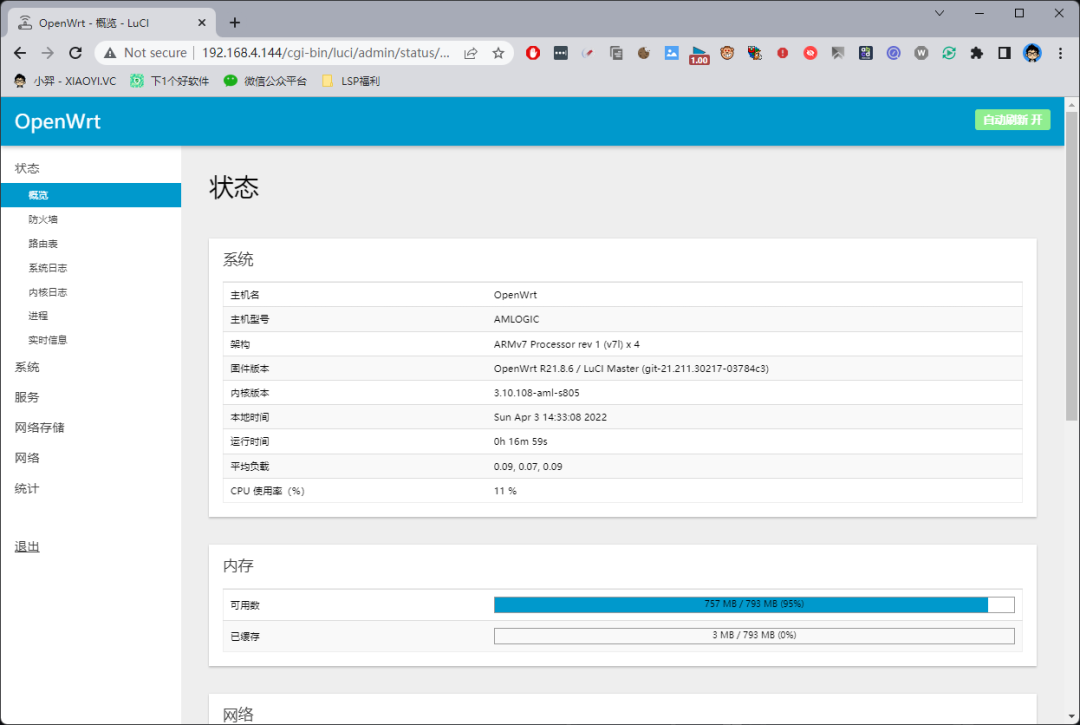Expand the 网络存储 sidebar section
The width and height of the screenshot is (1080, 725).
39,428
